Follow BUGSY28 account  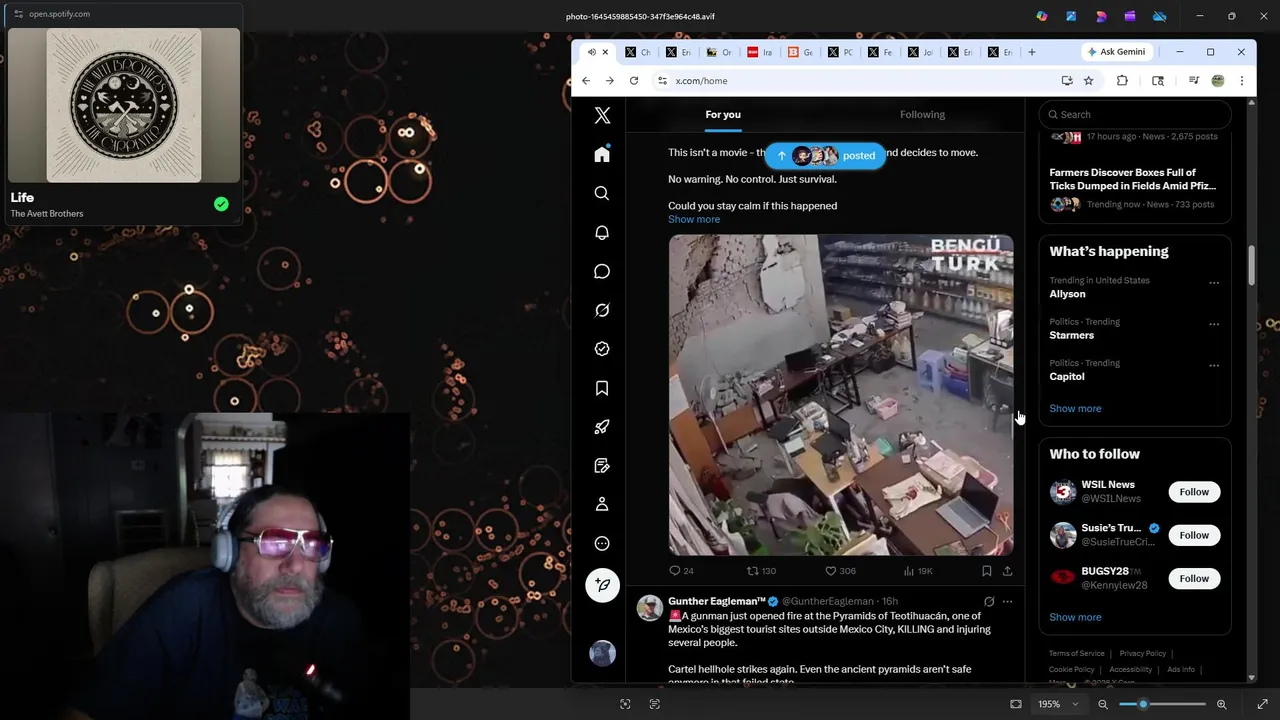[x=1194, y=578]
